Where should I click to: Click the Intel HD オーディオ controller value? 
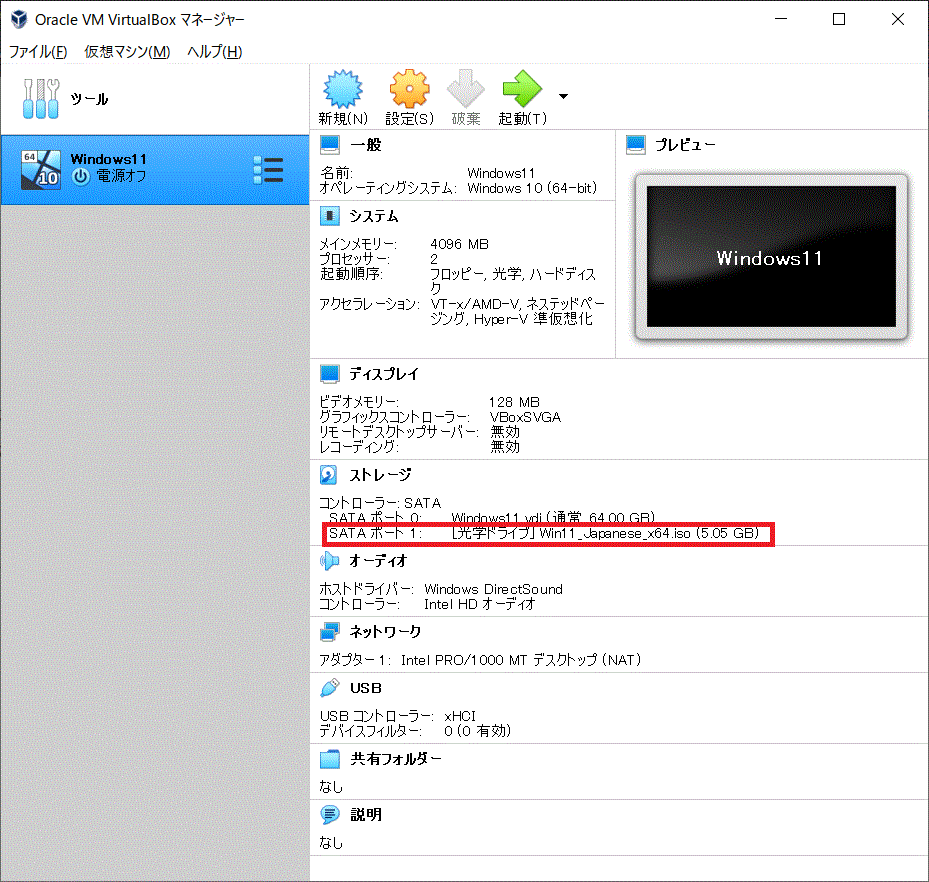pyautogui.click(x=479, y=604)
